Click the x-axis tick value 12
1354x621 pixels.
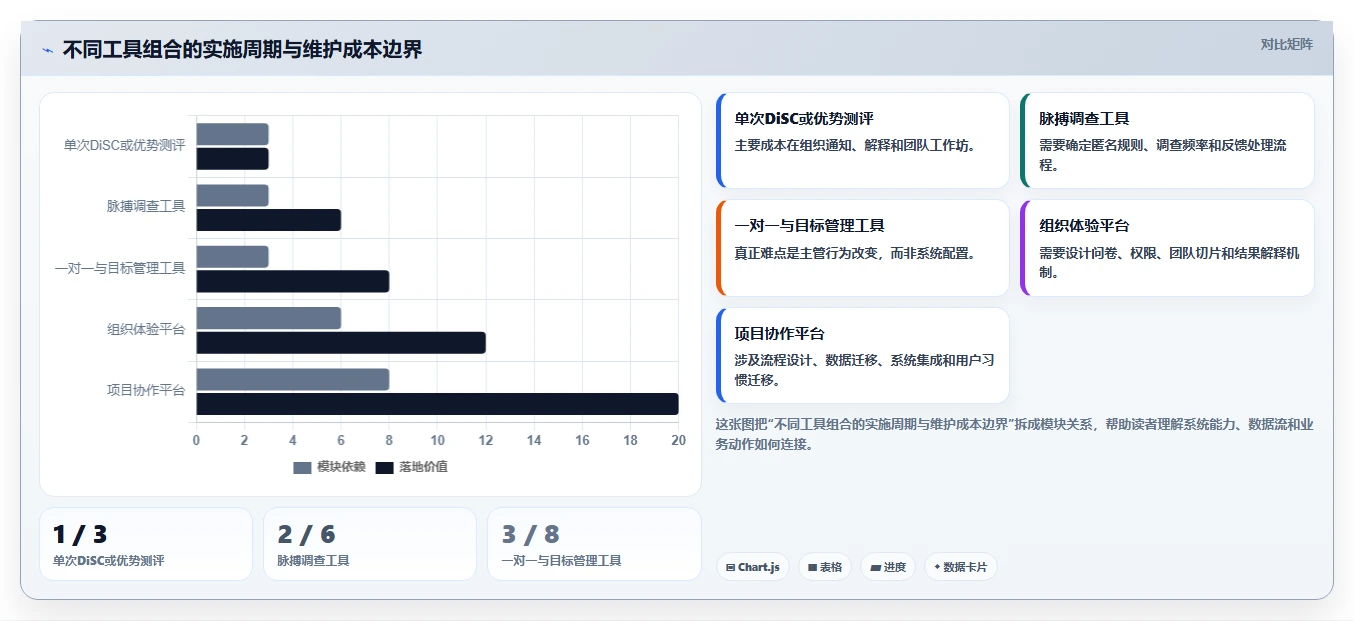tap(485, 440)
